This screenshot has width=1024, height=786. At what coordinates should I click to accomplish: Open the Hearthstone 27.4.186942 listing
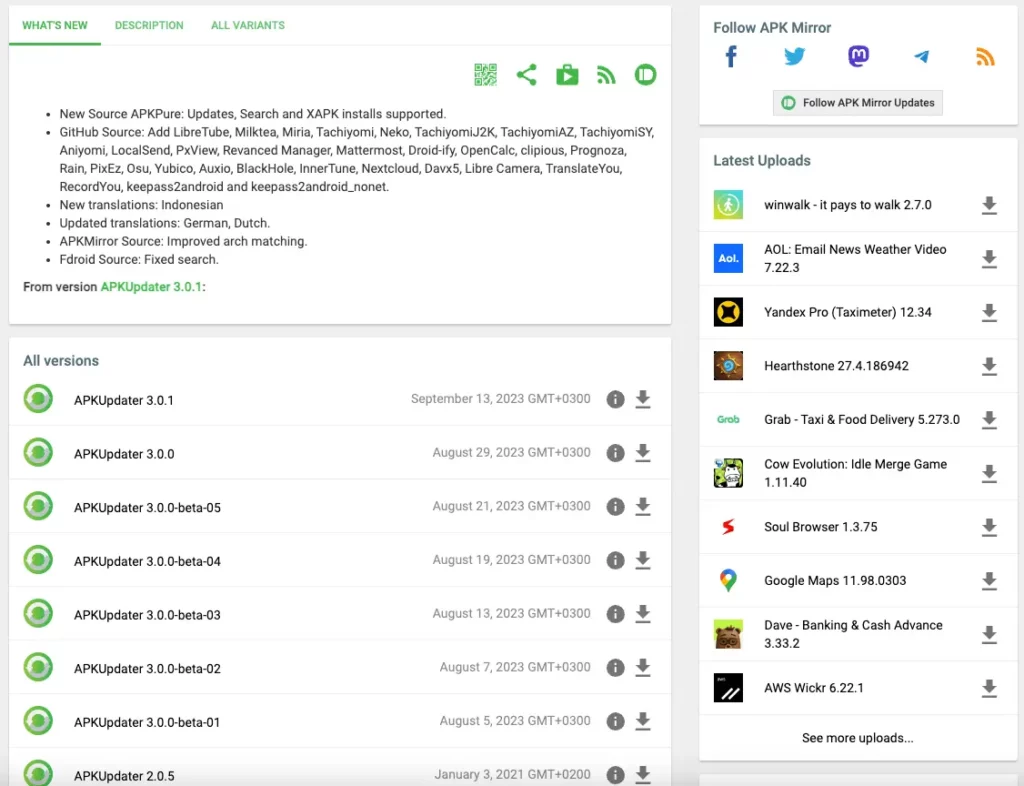(836, 366)
